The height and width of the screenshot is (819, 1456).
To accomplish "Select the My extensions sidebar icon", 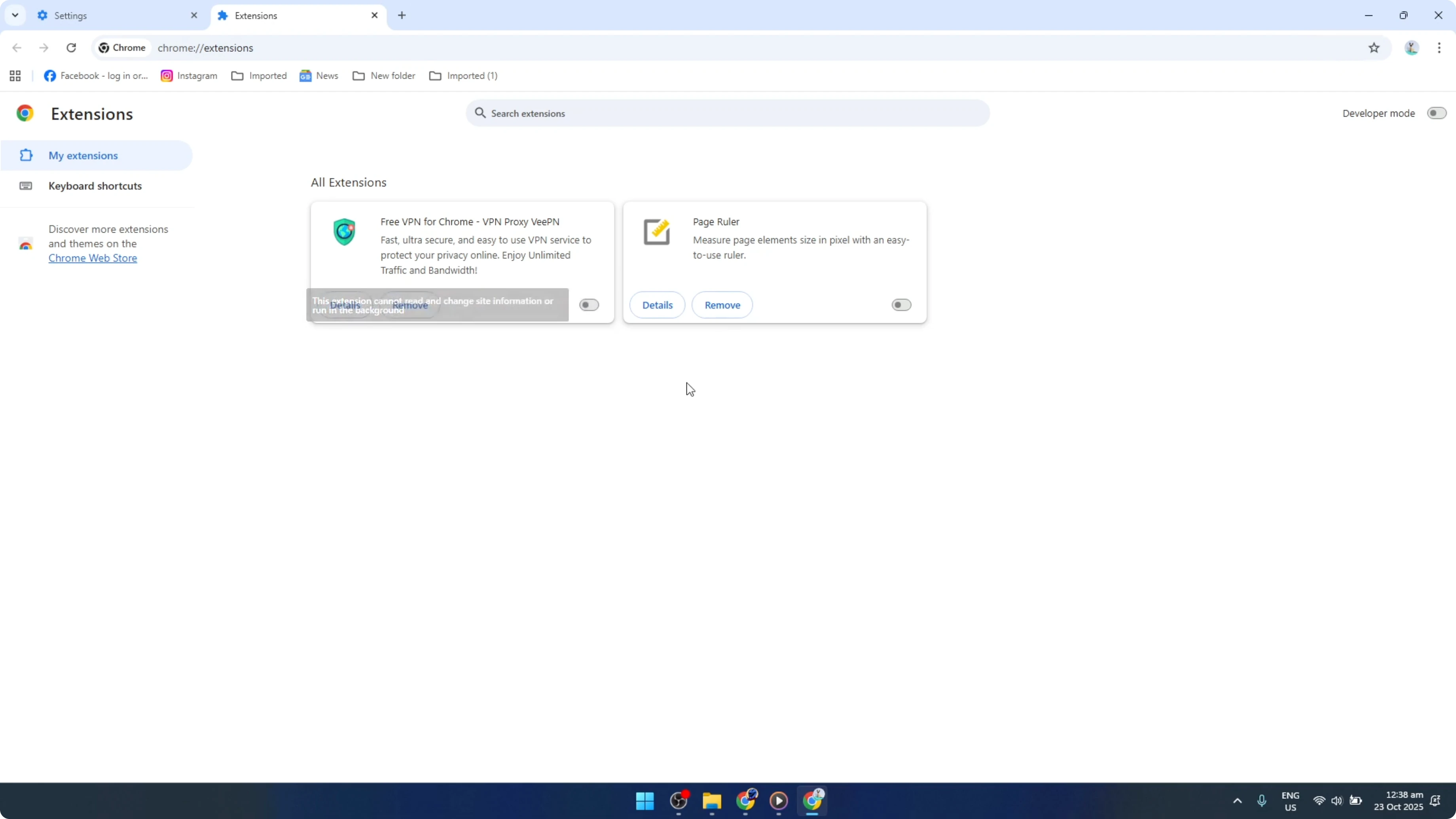I will point(25,155).
